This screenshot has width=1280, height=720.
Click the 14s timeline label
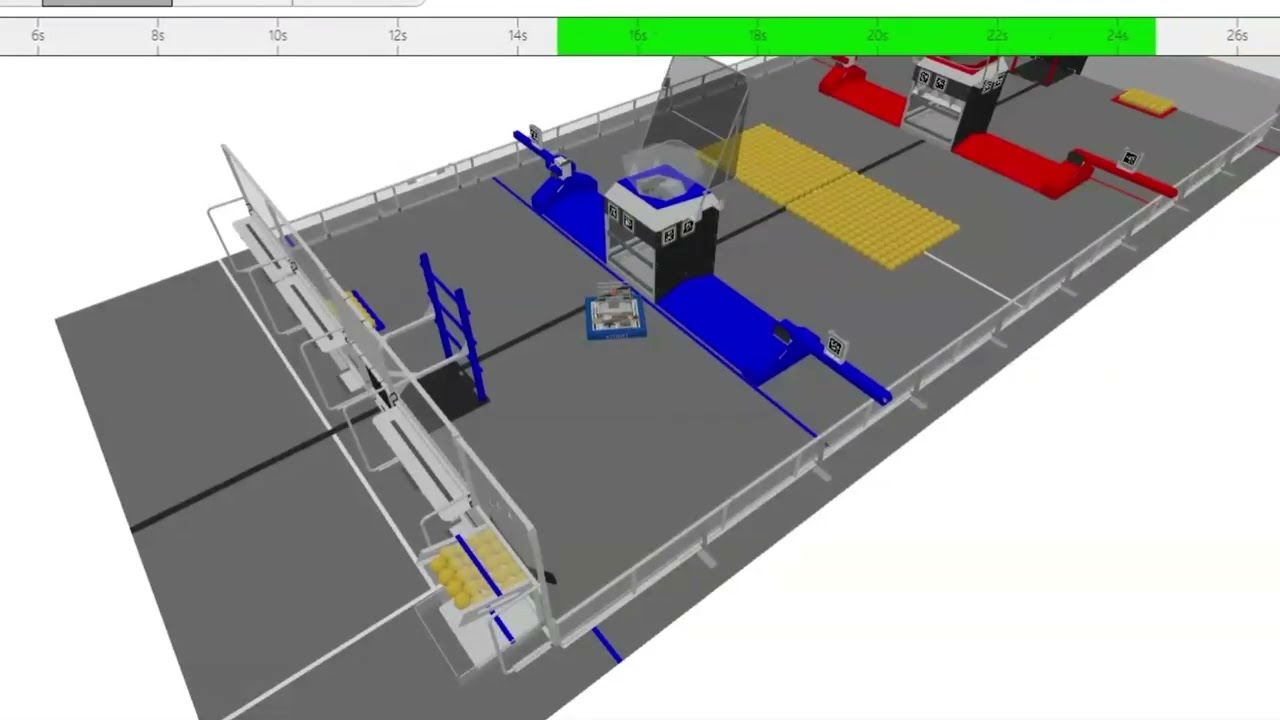tap(518, 36)
